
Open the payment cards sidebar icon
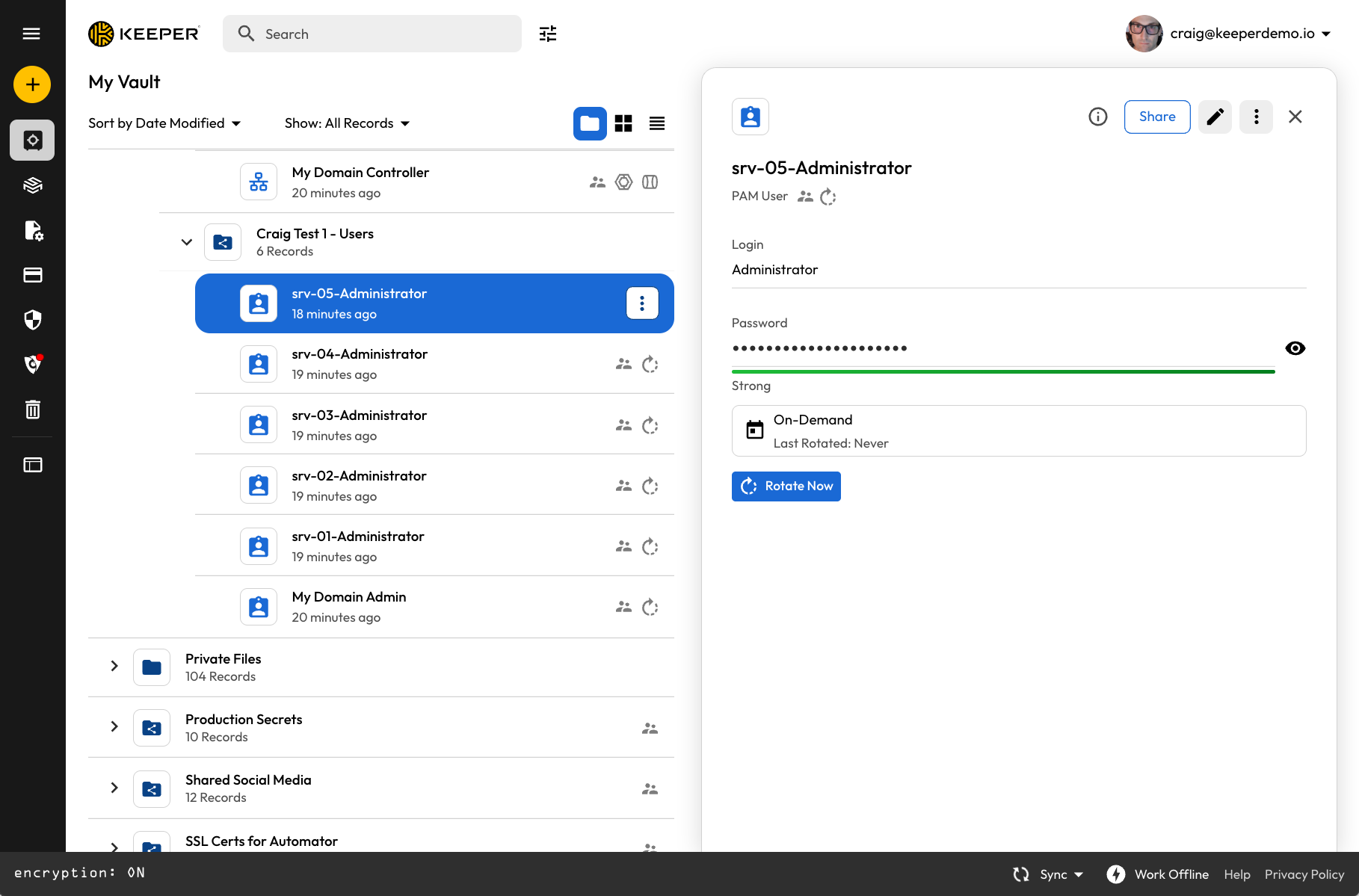tap(32, 275)
